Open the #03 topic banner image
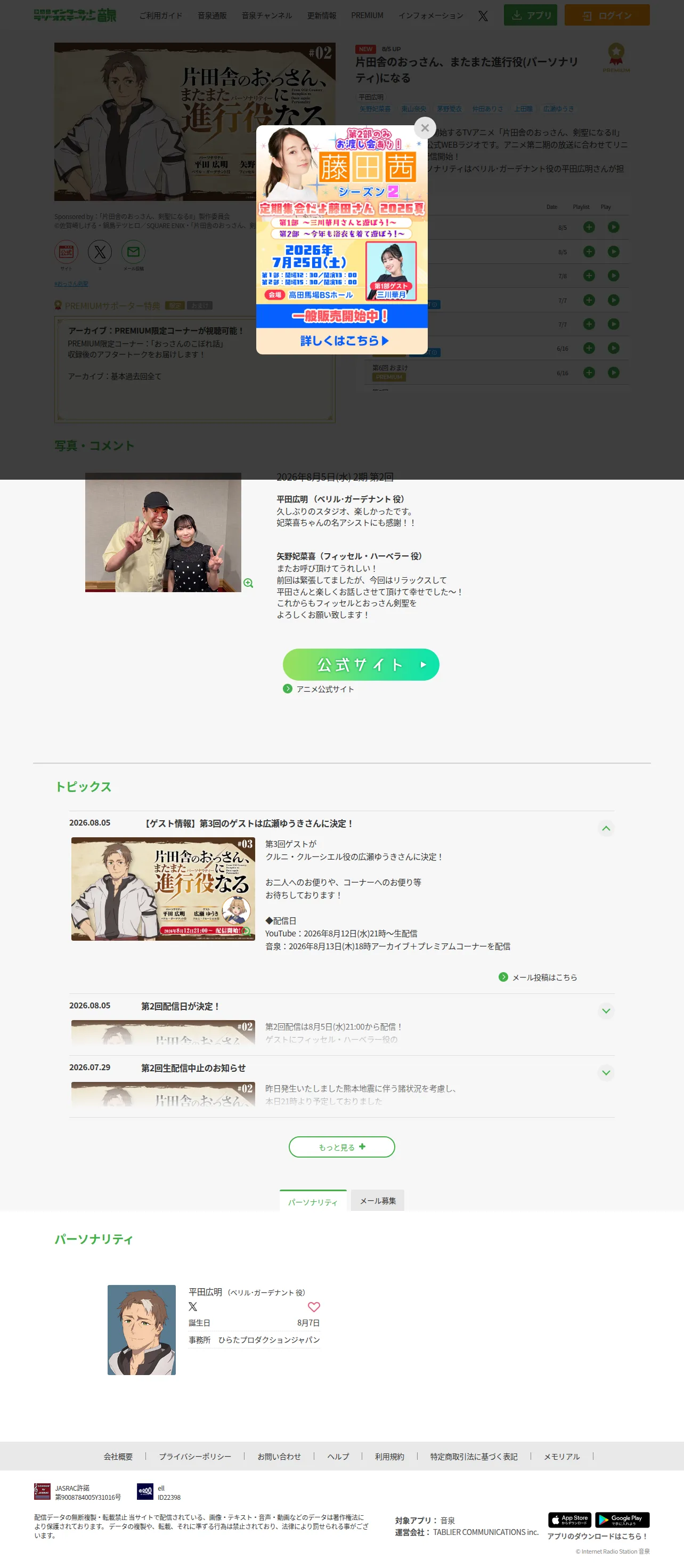The width and height of the screenshot is (684, 1568). coord(163,888)
